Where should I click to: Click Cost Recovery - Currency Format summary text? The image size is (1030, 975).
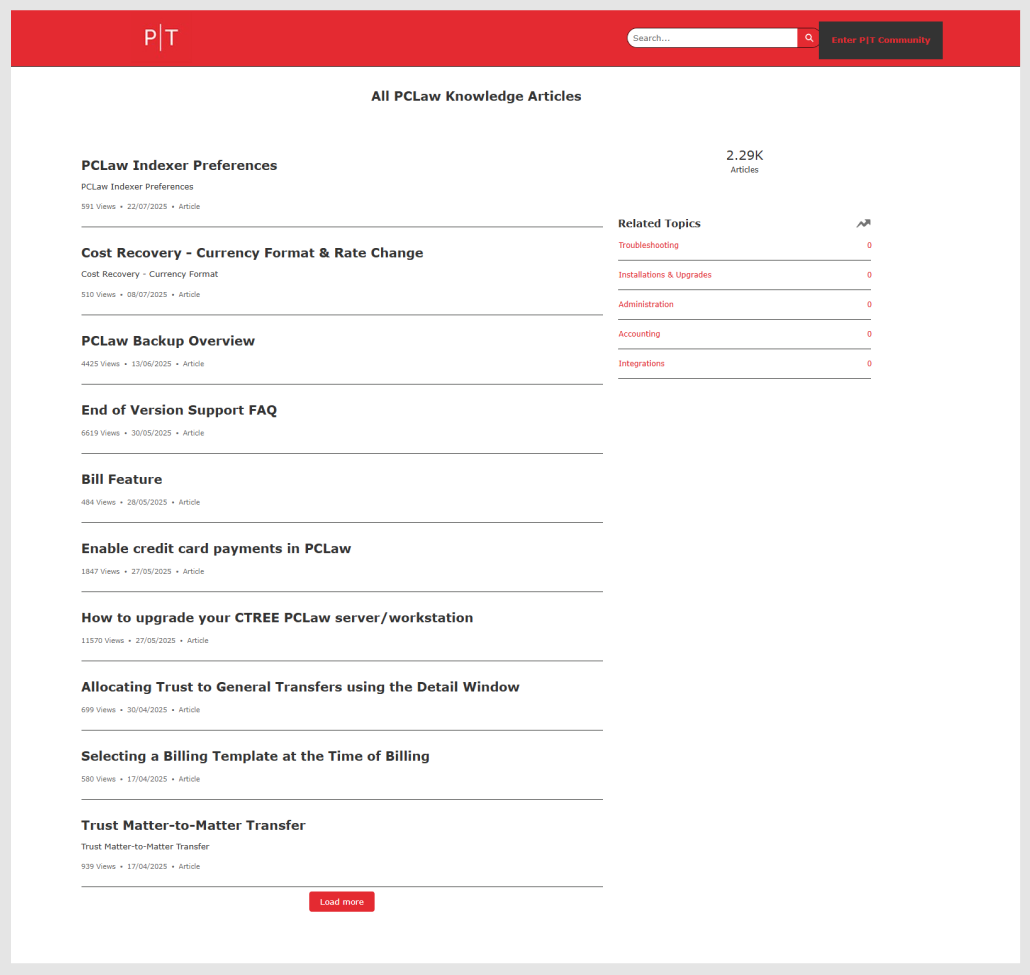point(150,274)
